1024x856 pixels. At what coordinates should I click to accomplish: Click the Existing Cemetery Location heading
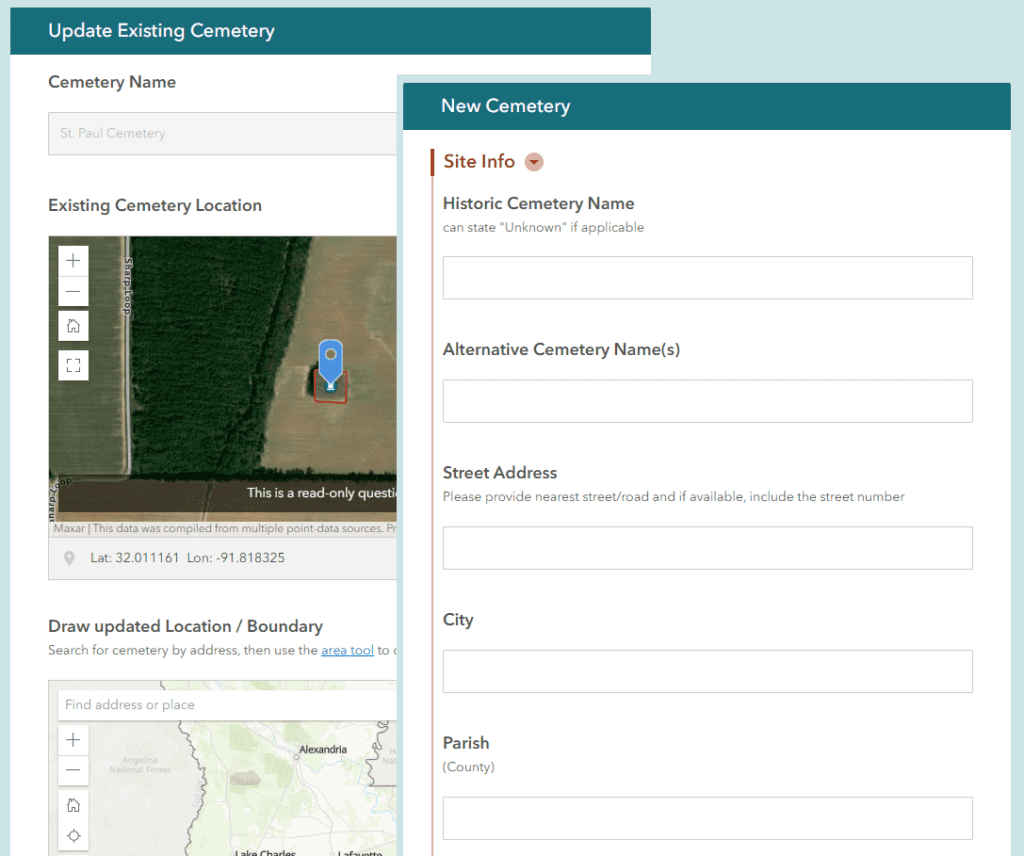(x=155, y=206)
